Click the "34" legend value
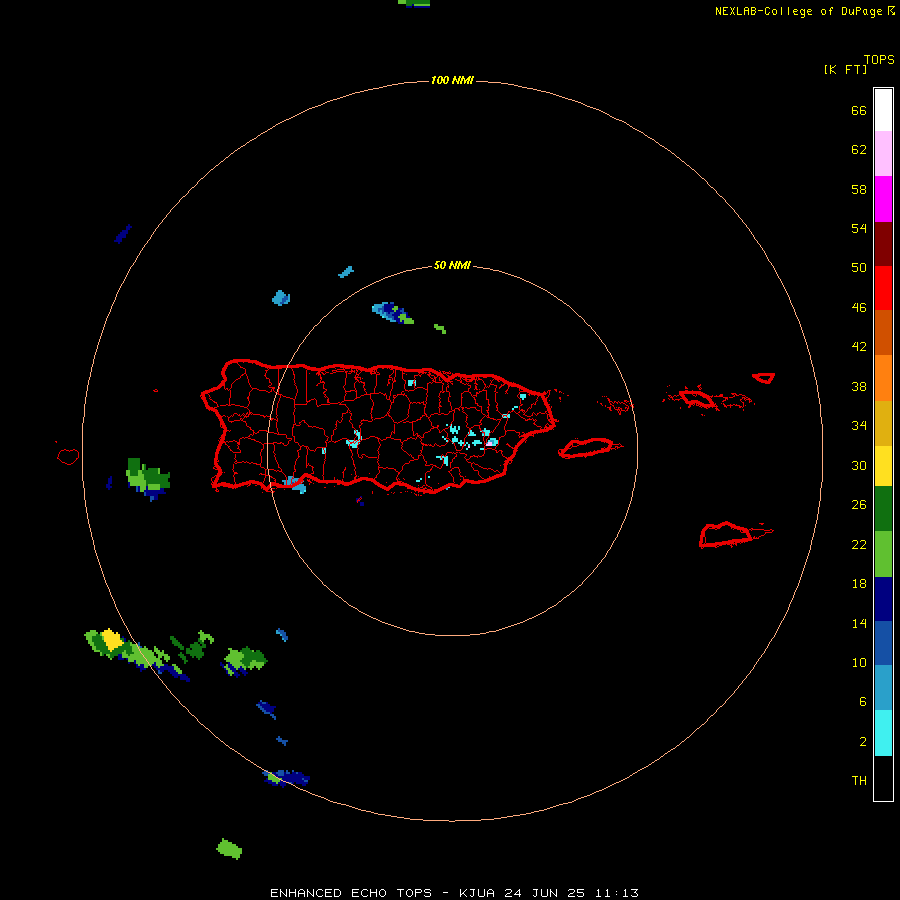The height and width of the screenshot is (900, 900). [859, 425]
